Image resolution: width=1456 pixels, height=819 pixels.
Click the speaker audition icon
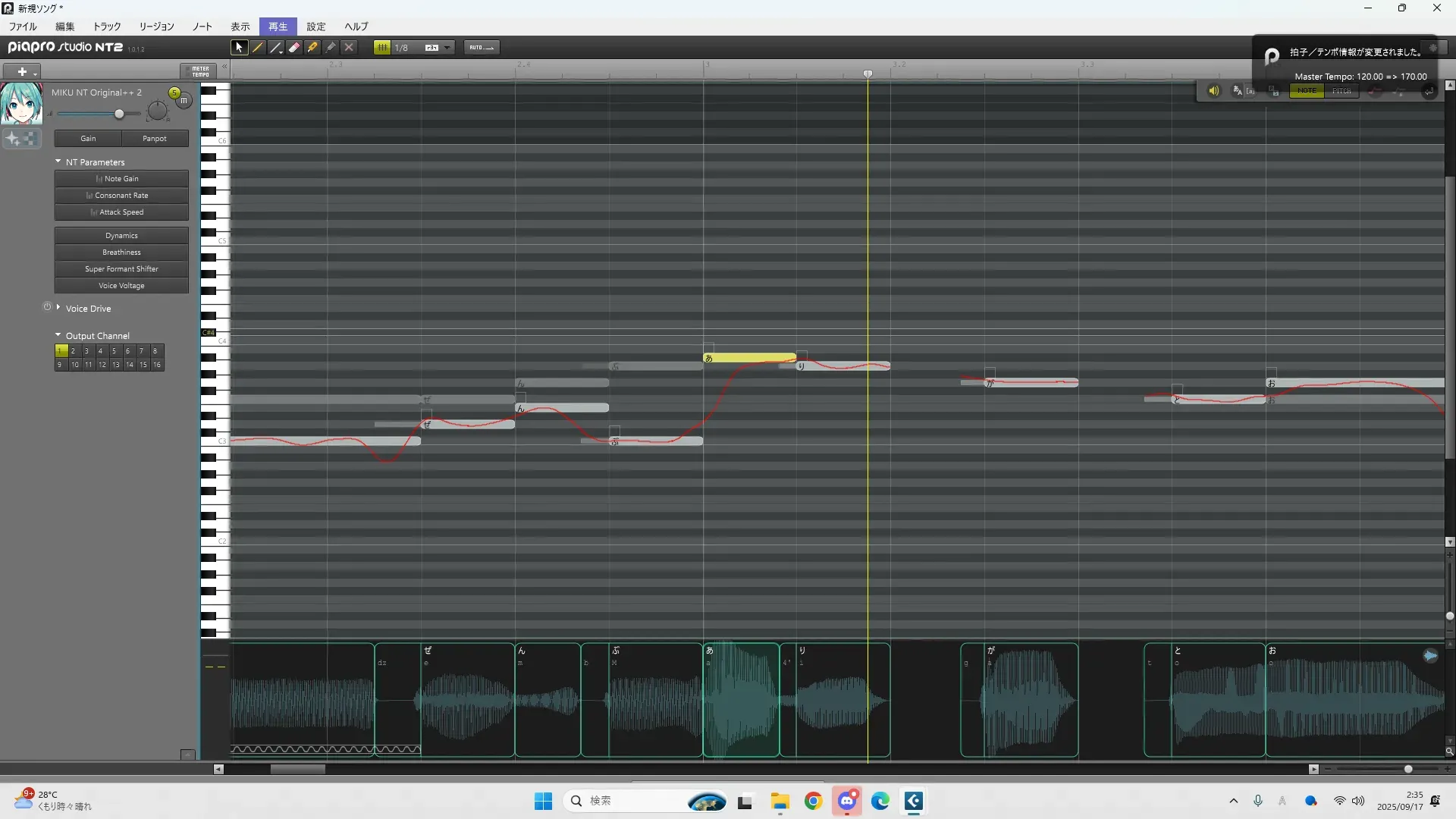click(1213, 91)
